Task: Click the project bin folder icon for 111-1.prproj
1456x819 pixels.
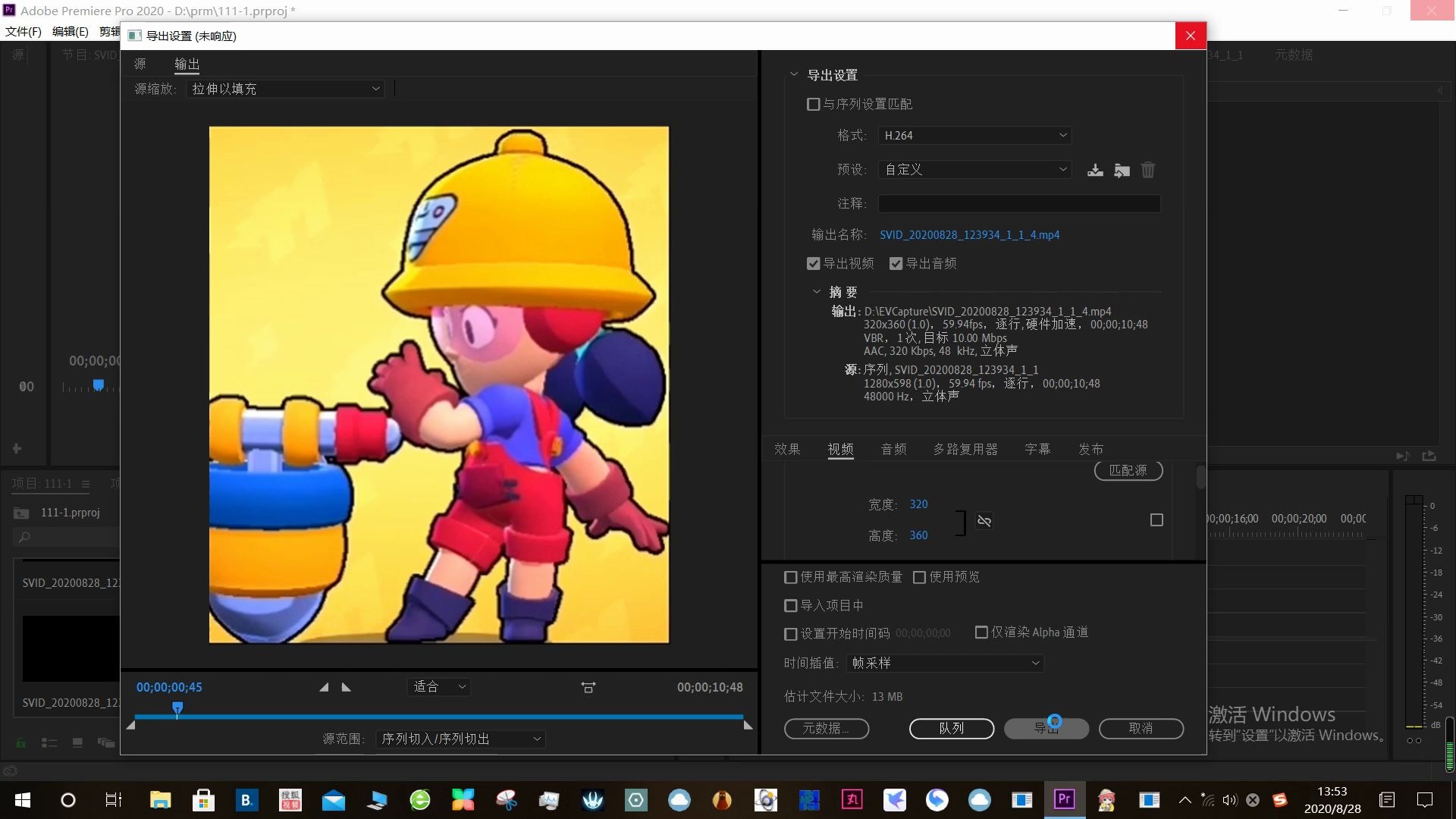Action: pos(21,513)
